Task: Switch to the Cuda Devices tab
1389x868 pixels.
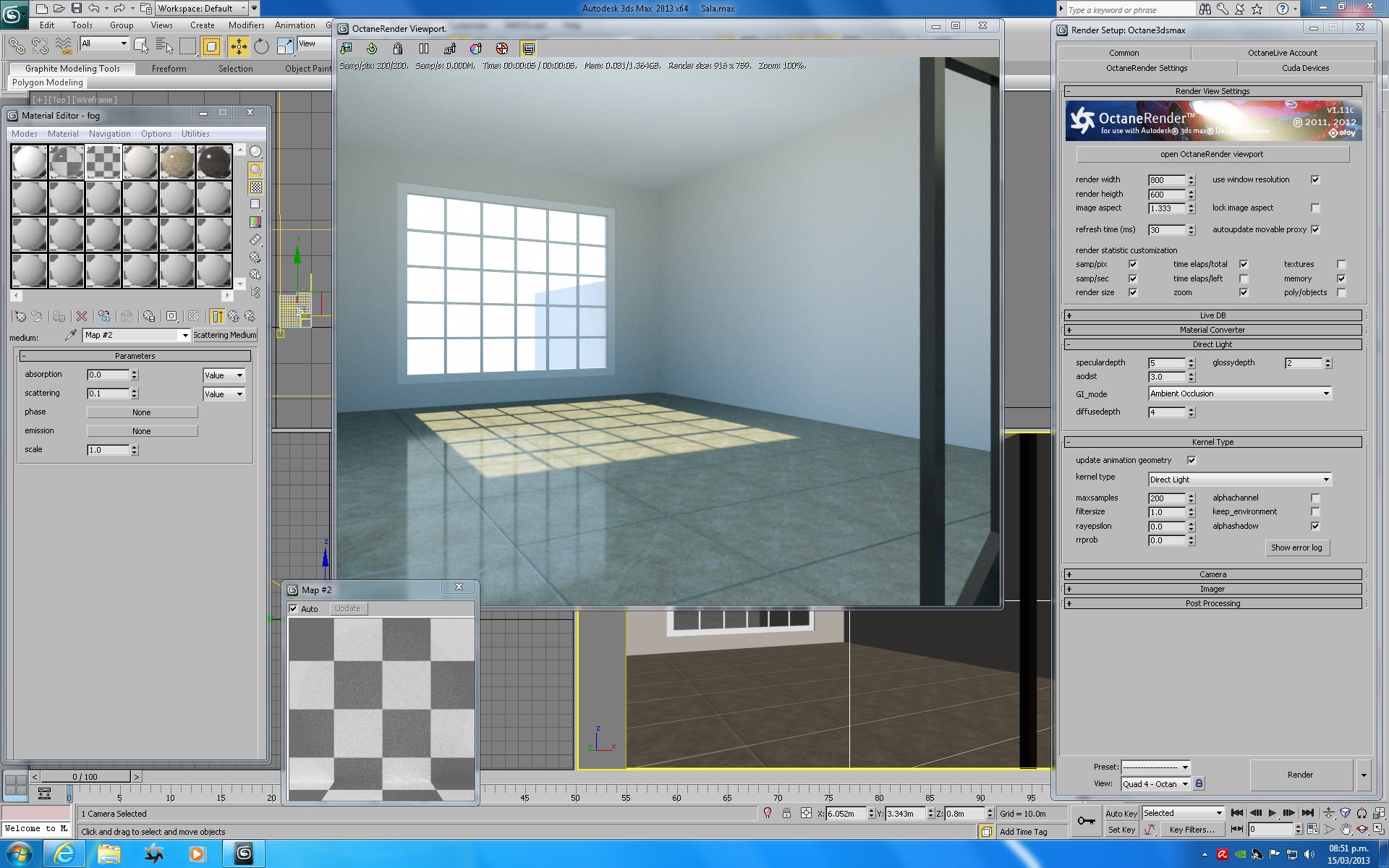Action: tap(1305, 68)
